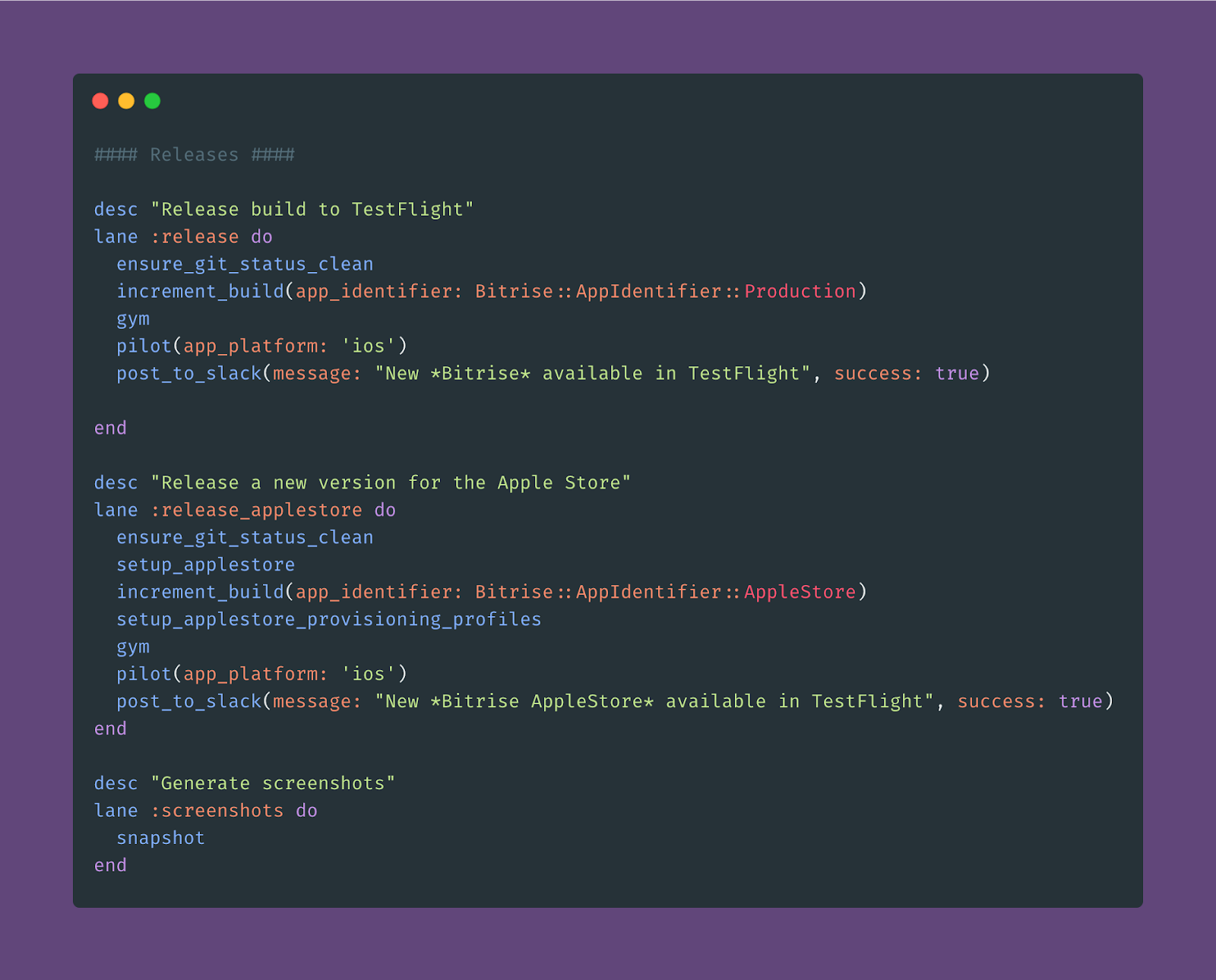Click 'ensure_git_status_clean' in the release_applestore lane

coord(245,538)
